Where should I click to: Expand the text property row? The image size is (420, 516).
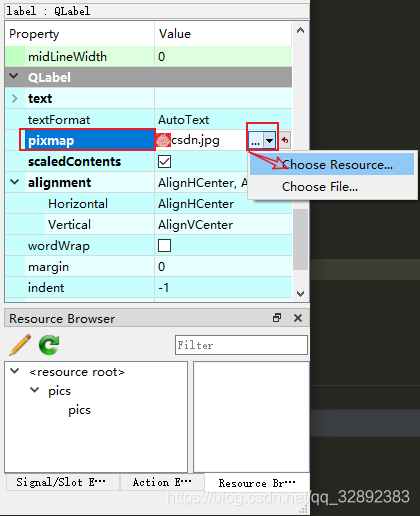[x=14, y=98]
